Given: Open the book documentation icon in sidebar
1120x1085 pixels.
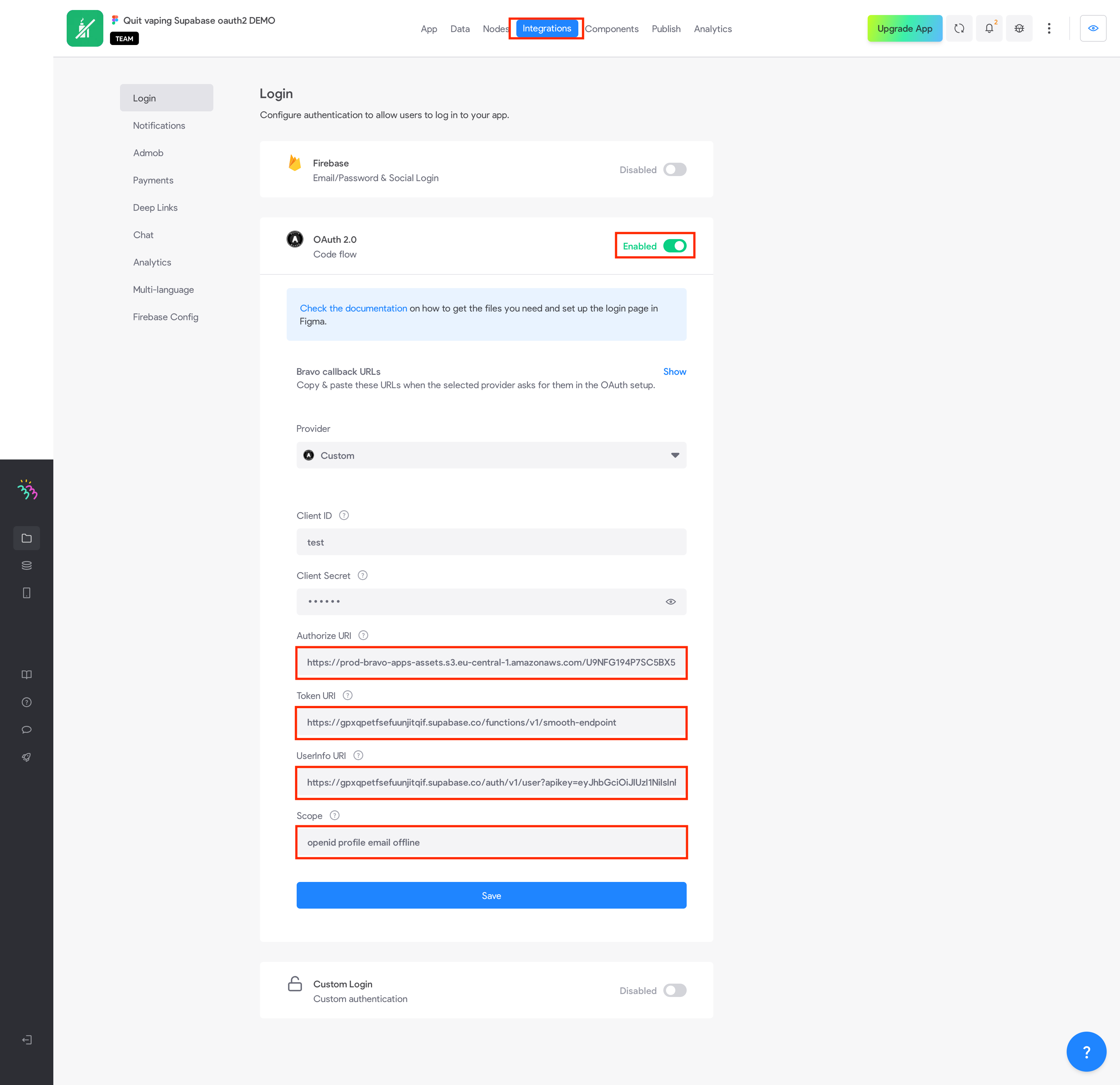Looking at the screenshot, I should [x=27, y=675].
